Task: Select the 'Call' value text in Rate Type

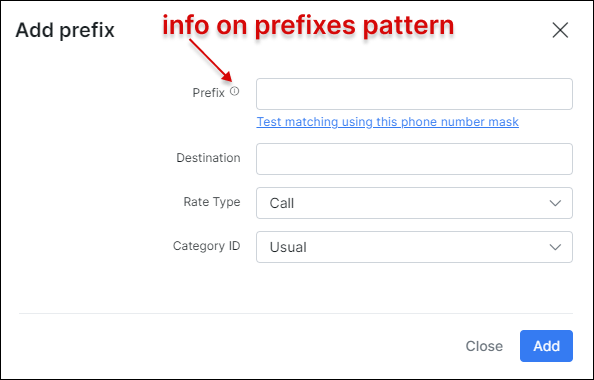Action: (x=281, y=203)
